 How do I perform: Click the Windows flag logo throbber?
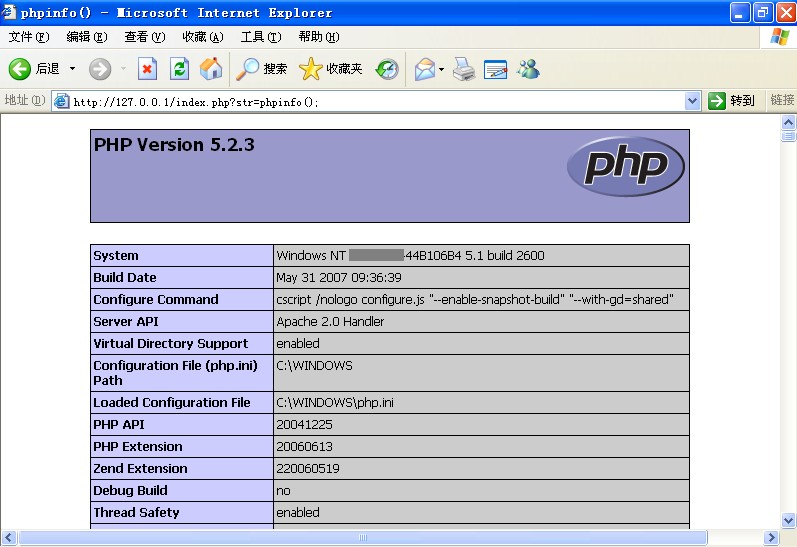click(780, 37)
